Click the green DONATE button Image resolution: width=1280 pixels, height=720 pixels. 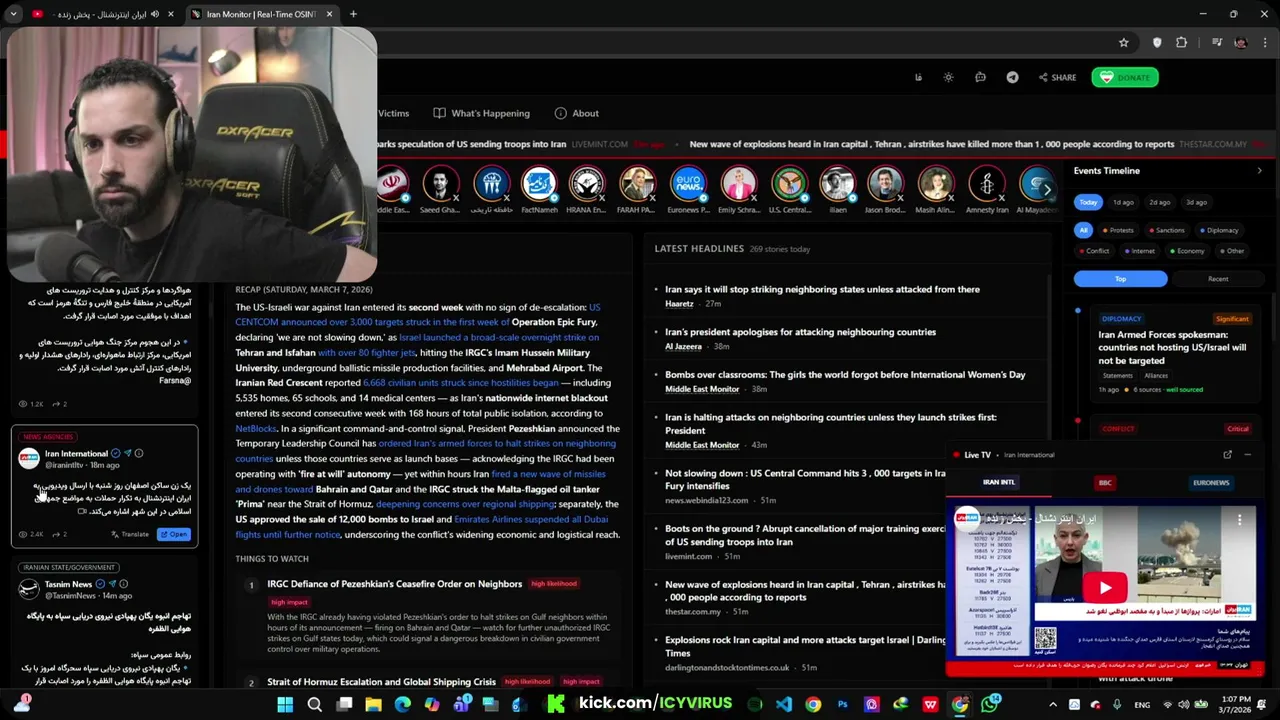[1125, 77]
